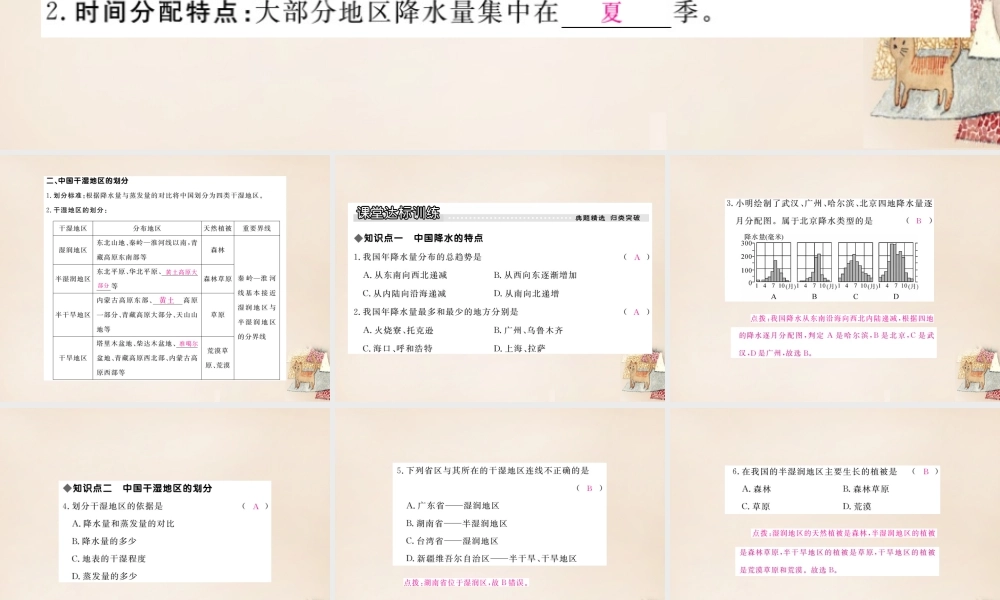Open the slide titled 二、中国干湿地区的划分
1000x600 pixels.
pyautogui.click(x=165, y=278)
